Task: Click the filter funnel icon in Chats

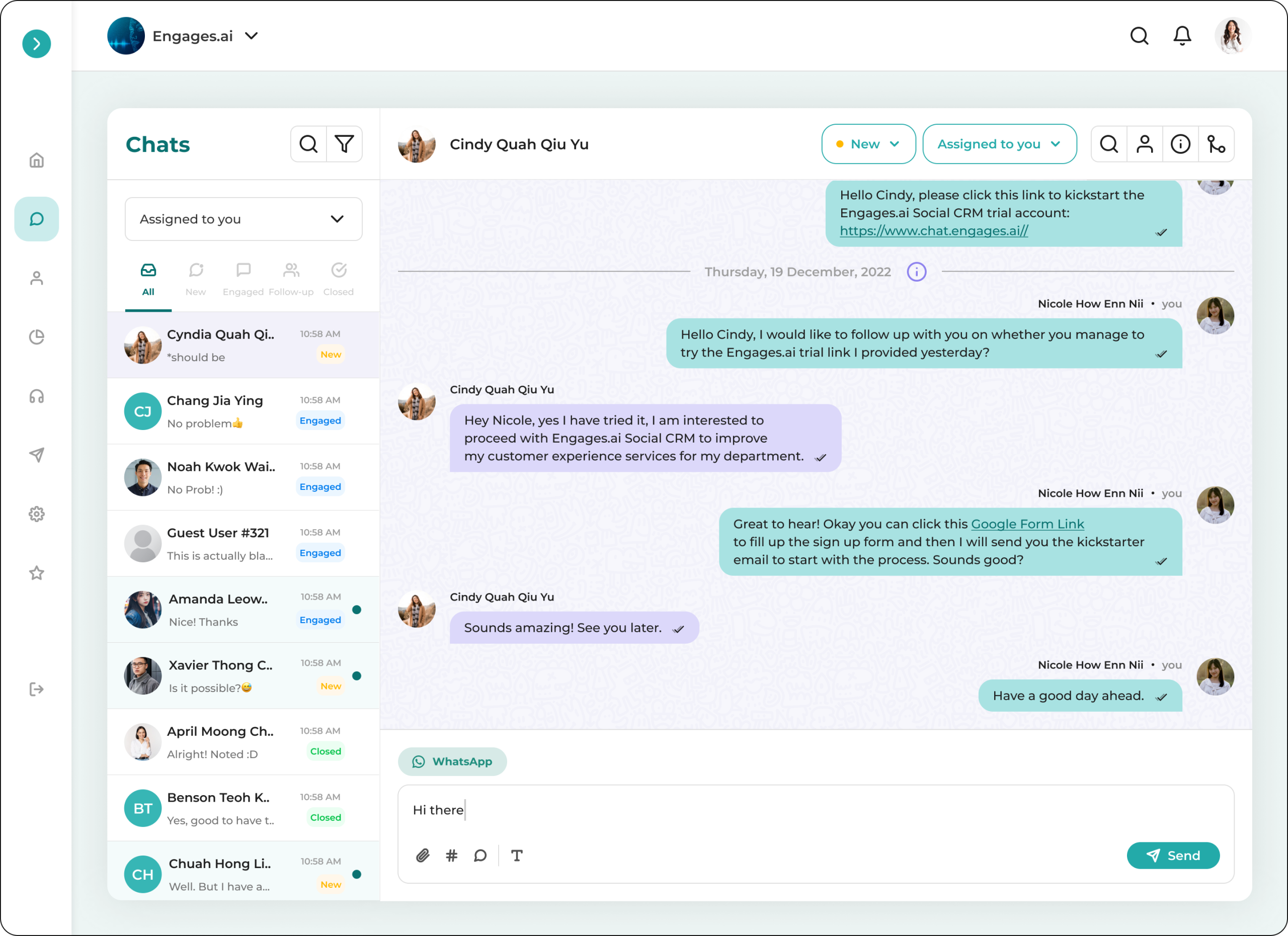Action: coord(344,144)
